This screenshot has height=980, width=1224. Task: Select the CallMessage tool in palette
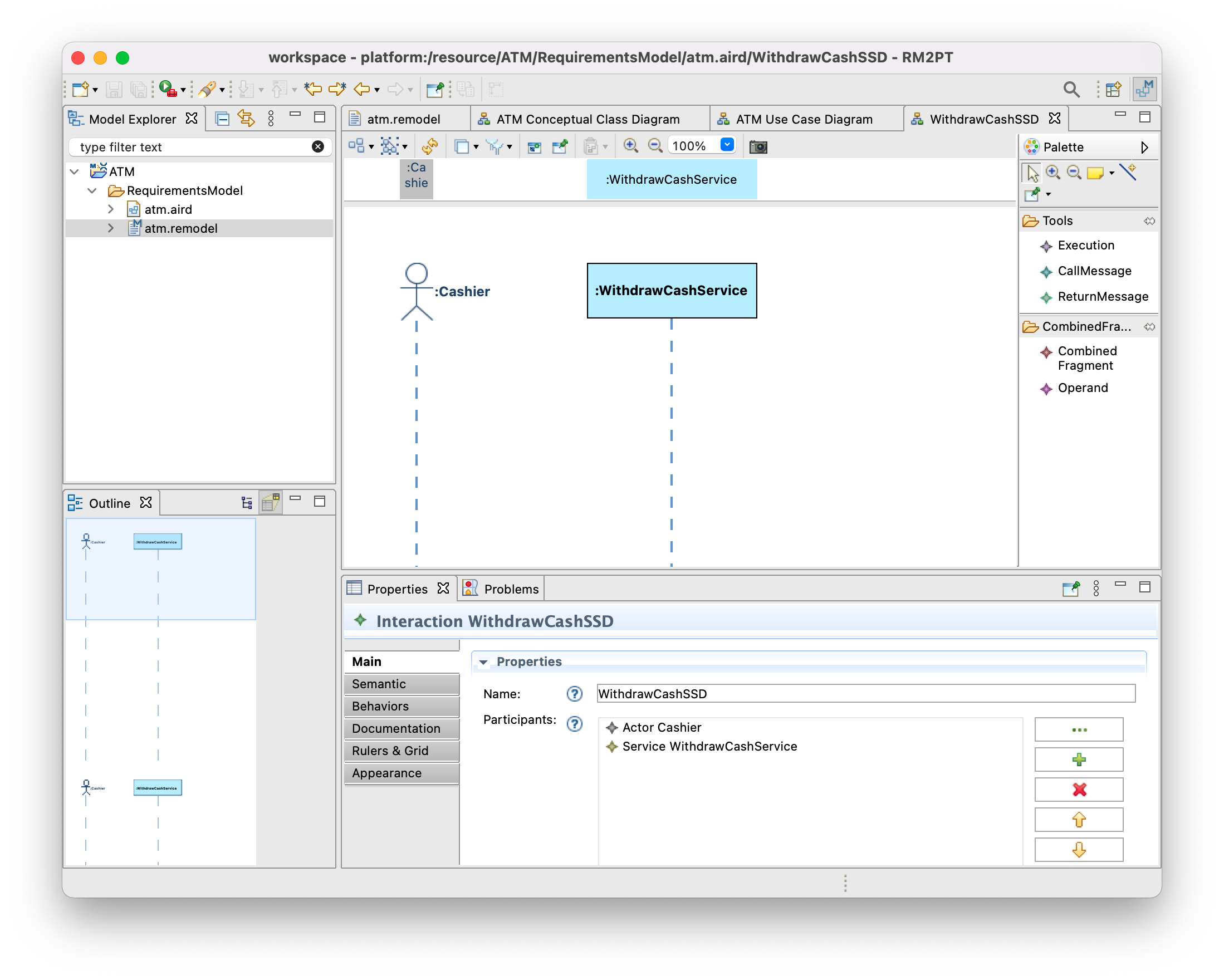pos(1094,271)
